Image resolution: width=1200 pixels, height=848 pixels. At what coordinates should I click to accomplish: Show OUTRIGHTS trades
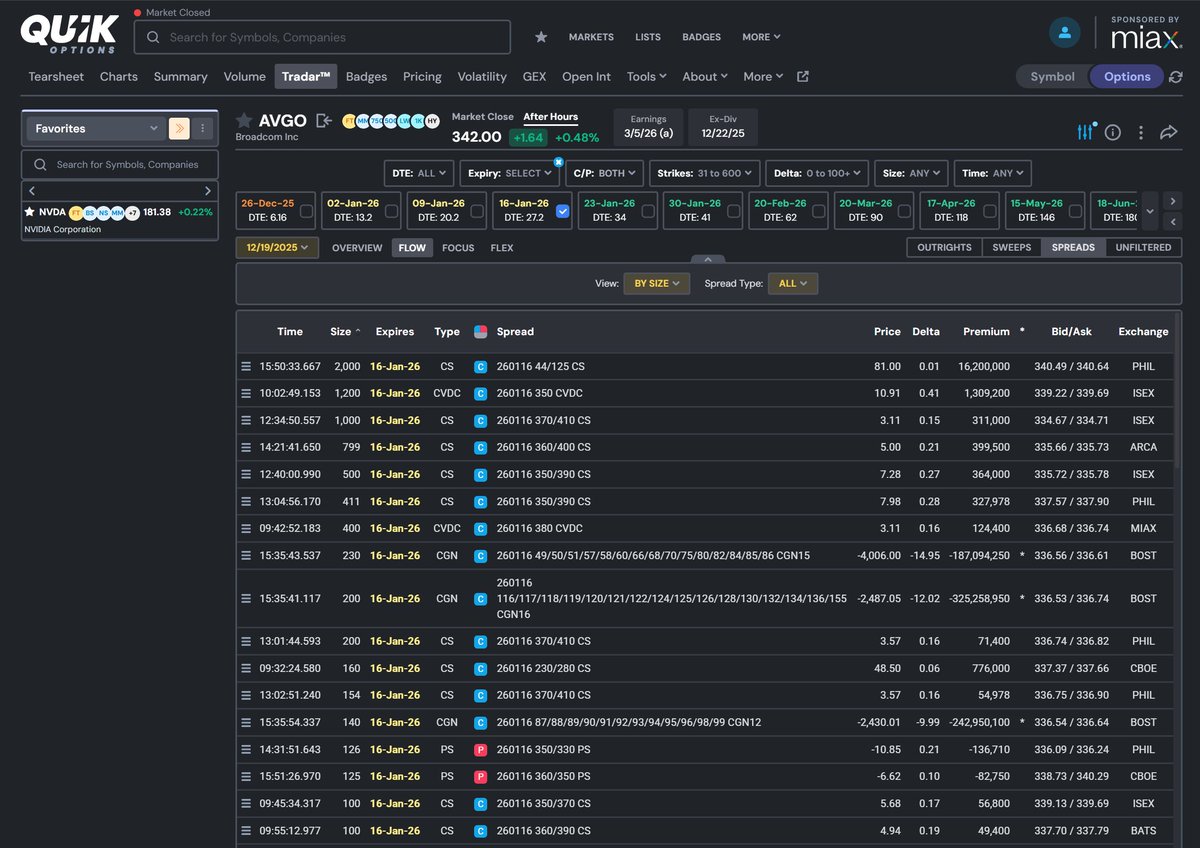(x=944, y=247)
